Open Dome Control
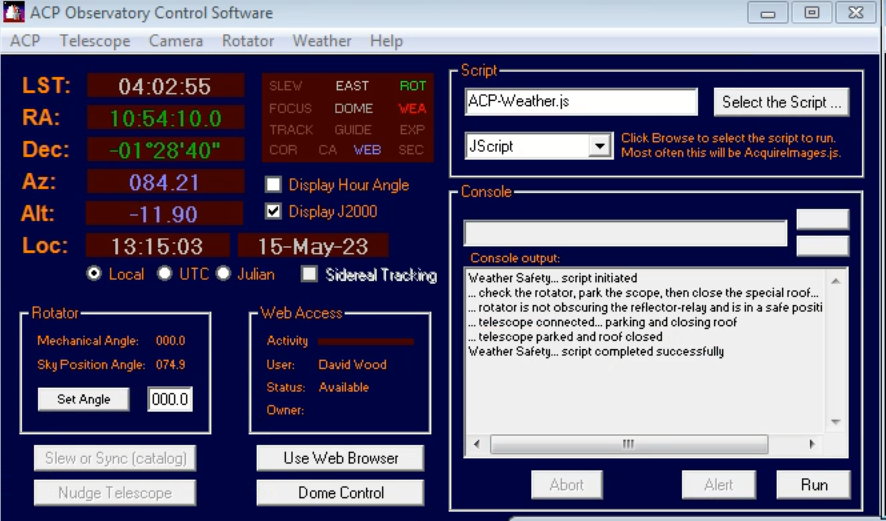The height and width of the screenshot is (521, 886). click(x=340, y=492)
